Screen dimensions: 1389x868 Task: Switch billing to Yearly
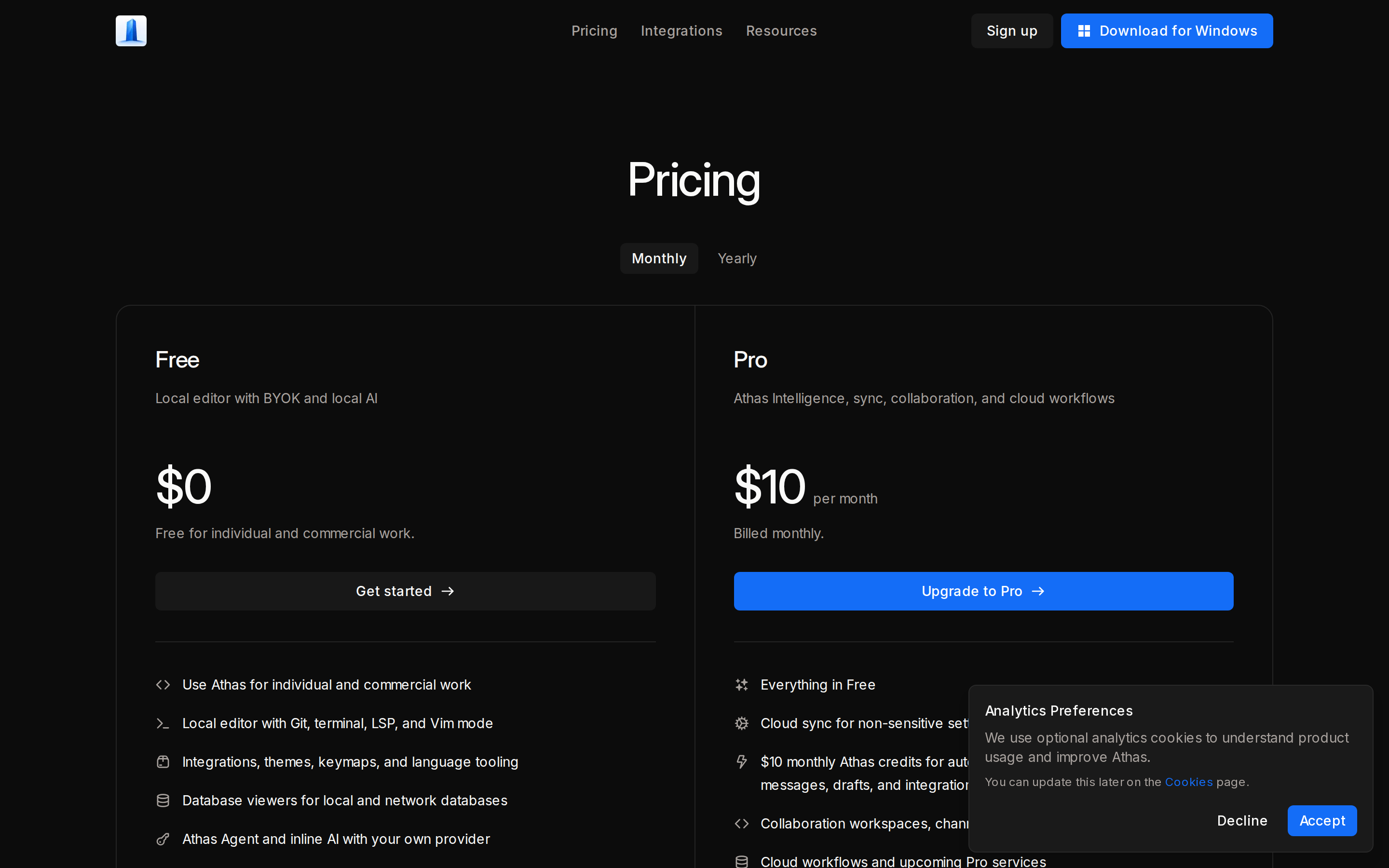coord(737,258)
